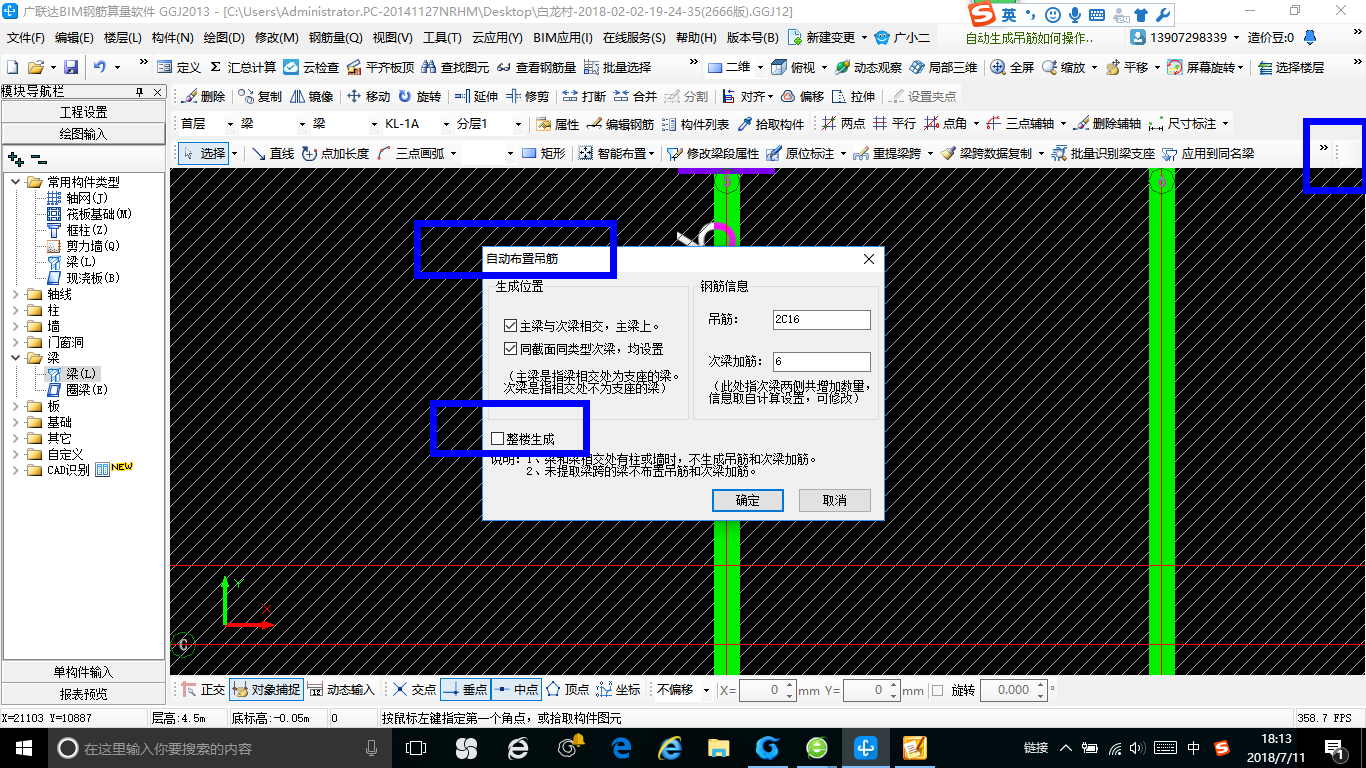Open the BIM应用(I) menu
Screen dimensions: 1366x768
(562, 37)
